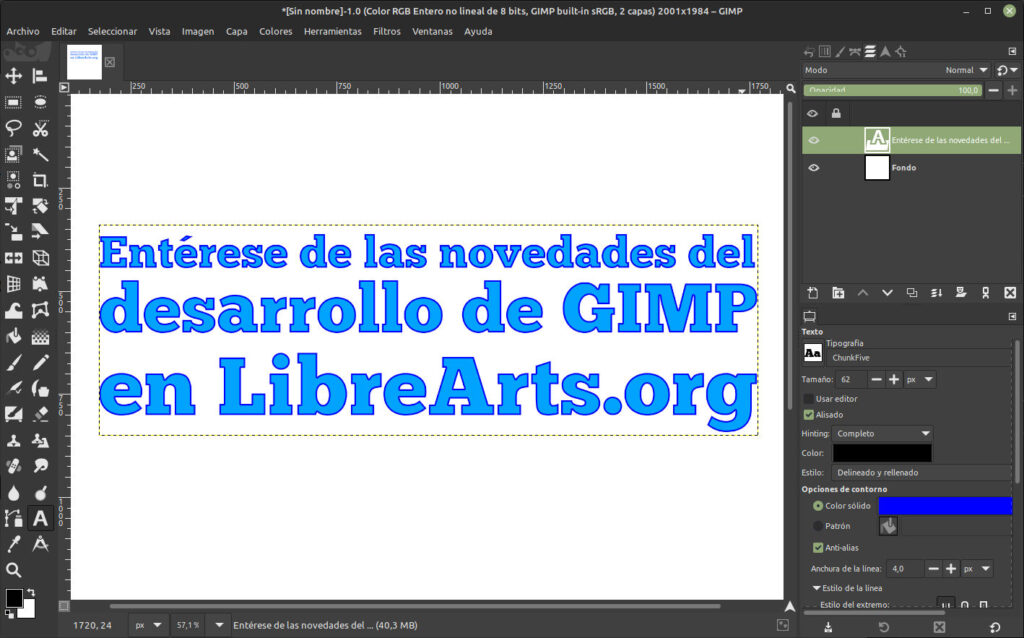Uncheck the Anti-alias checkbox

(x=818, y=547)
